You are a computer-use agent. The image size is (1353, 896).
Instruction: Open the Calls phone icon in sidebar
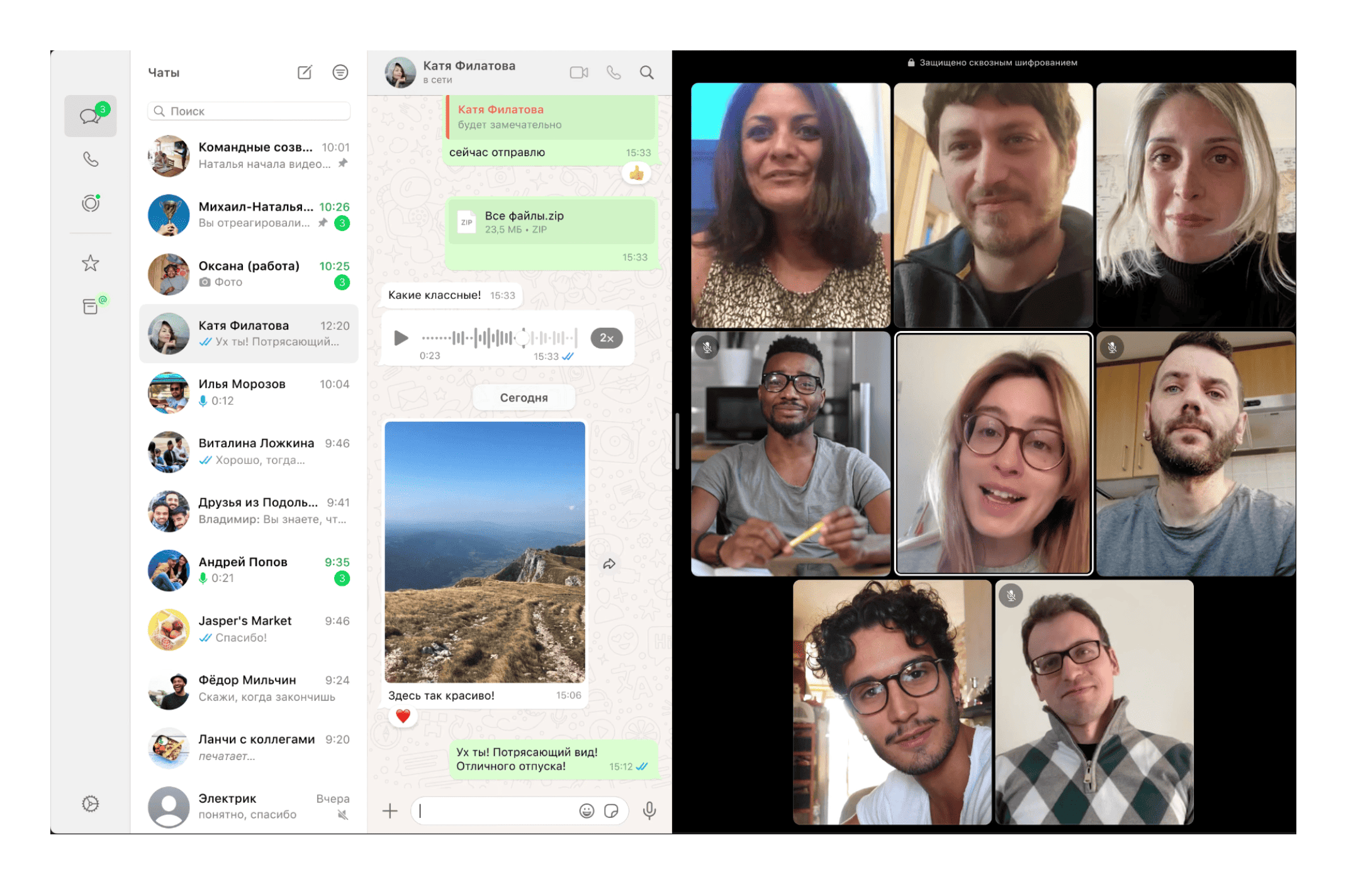(91, 159)
